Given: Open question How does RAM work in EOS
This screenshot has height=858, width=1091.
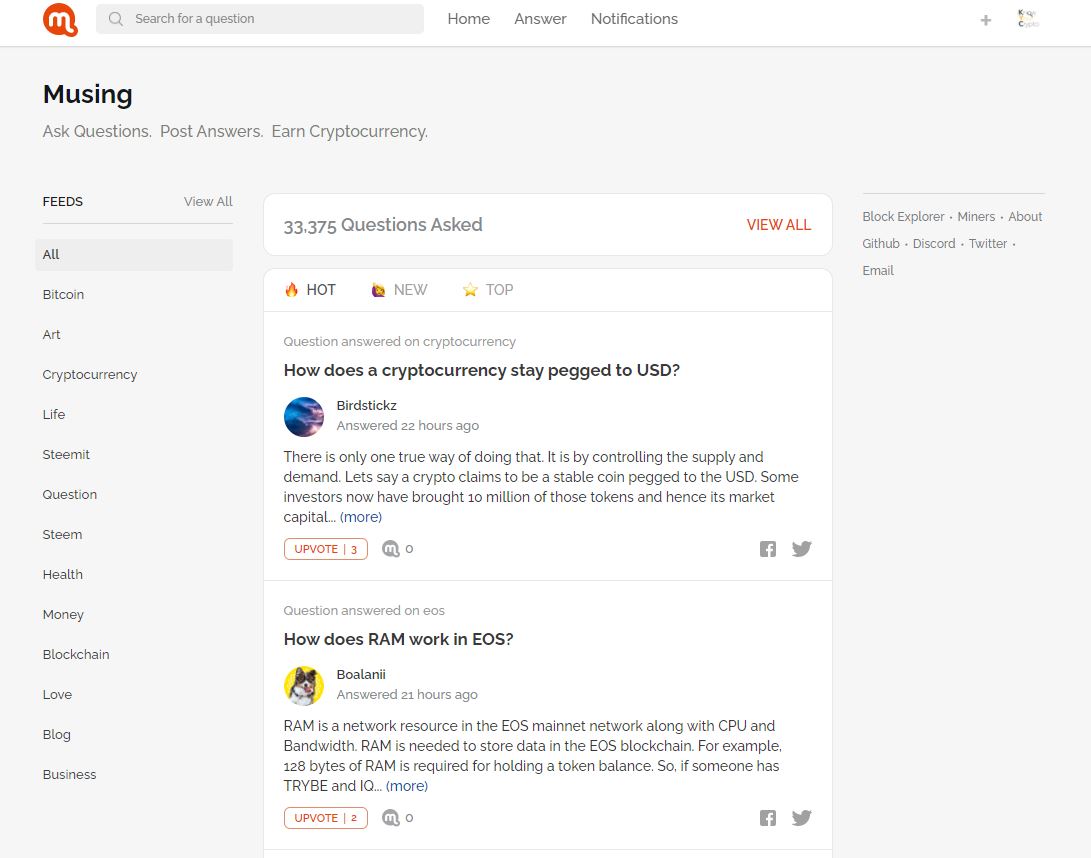Looking at the screenshot, I should click(398, 639).
